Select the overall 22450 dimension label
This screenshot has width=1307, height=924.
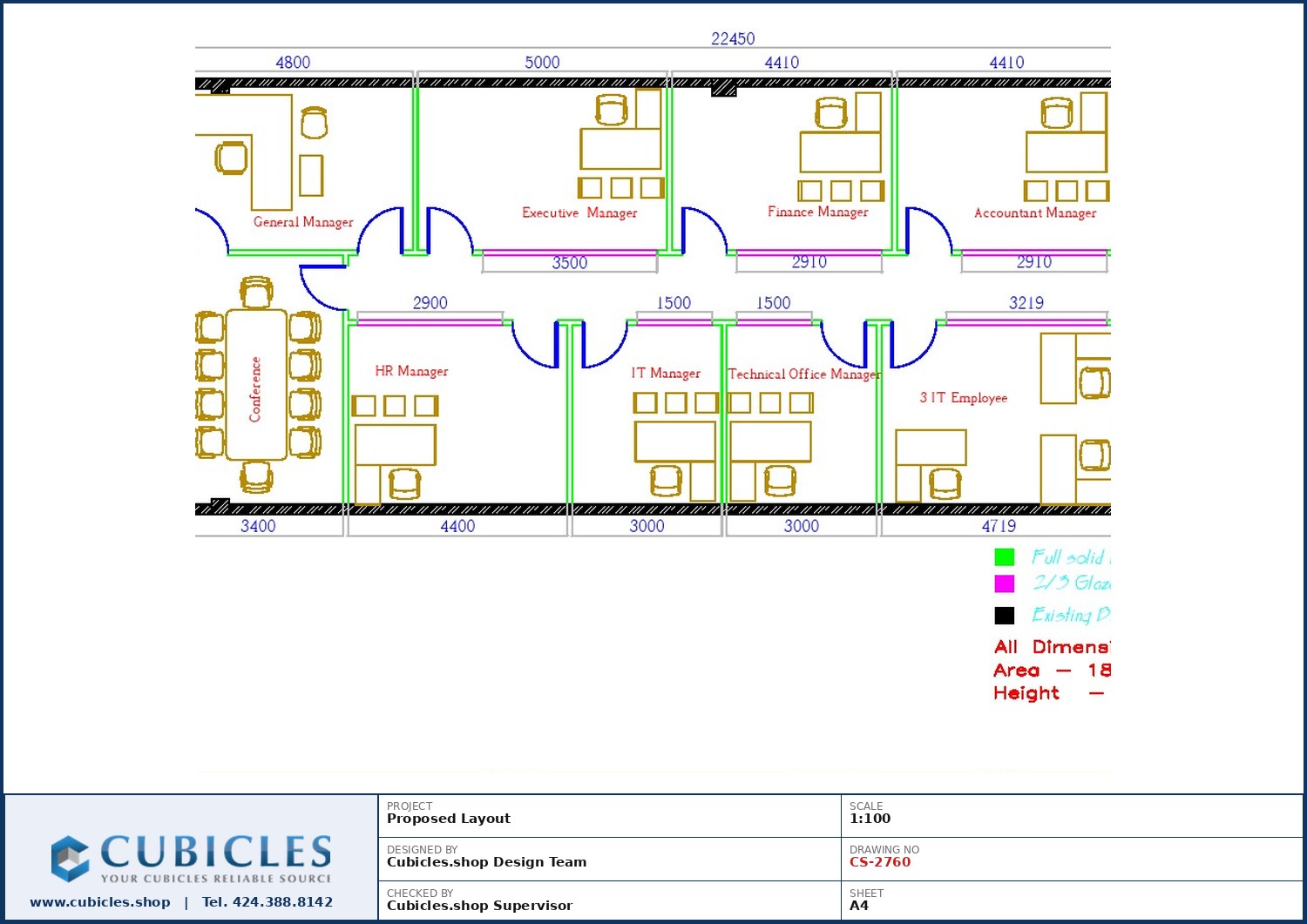coord(733,38)
